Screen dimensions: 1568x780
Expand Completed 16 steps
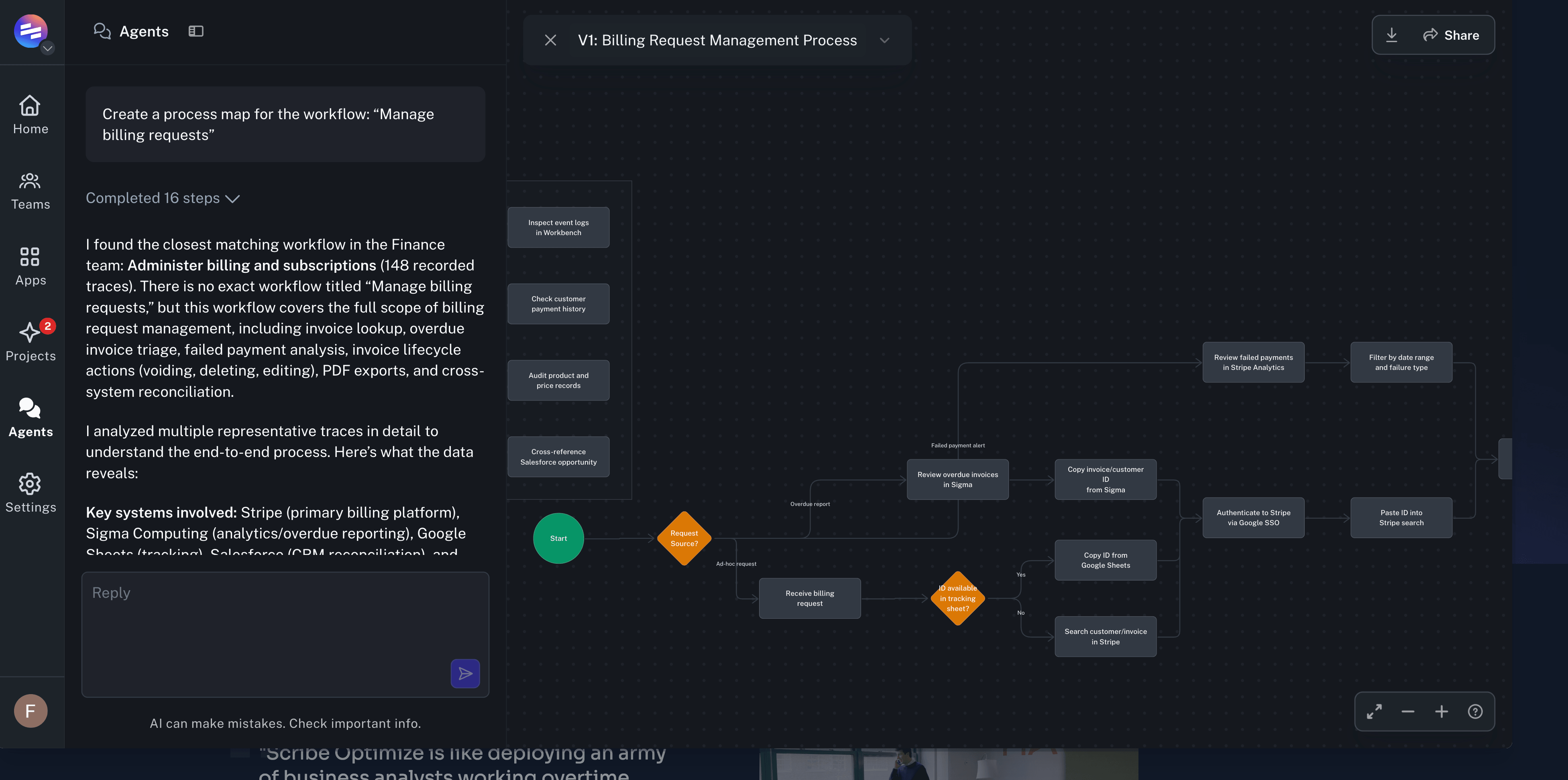tap(163, 198)
